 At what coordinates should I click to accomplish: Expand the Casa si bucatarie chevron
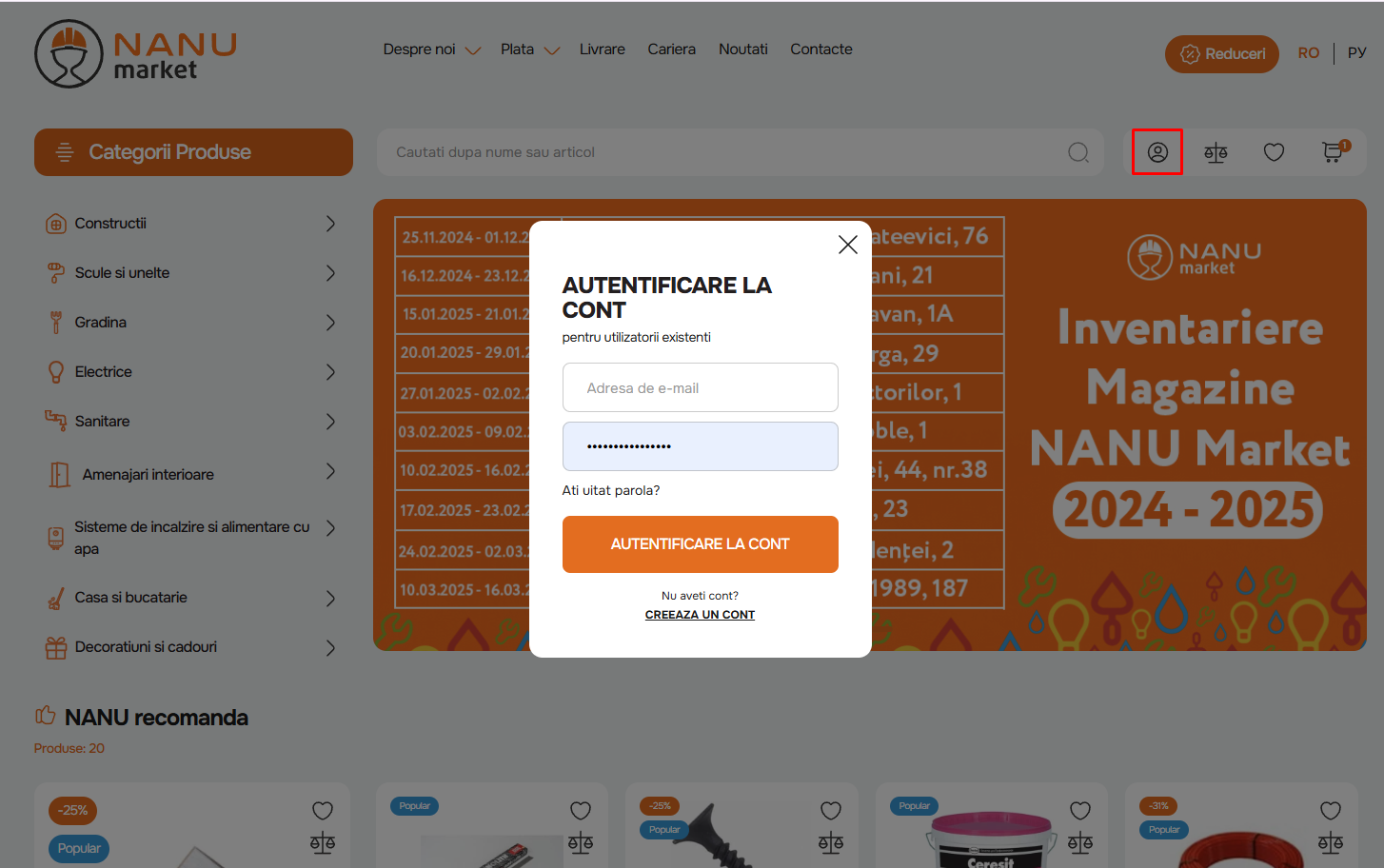[330, 599]
